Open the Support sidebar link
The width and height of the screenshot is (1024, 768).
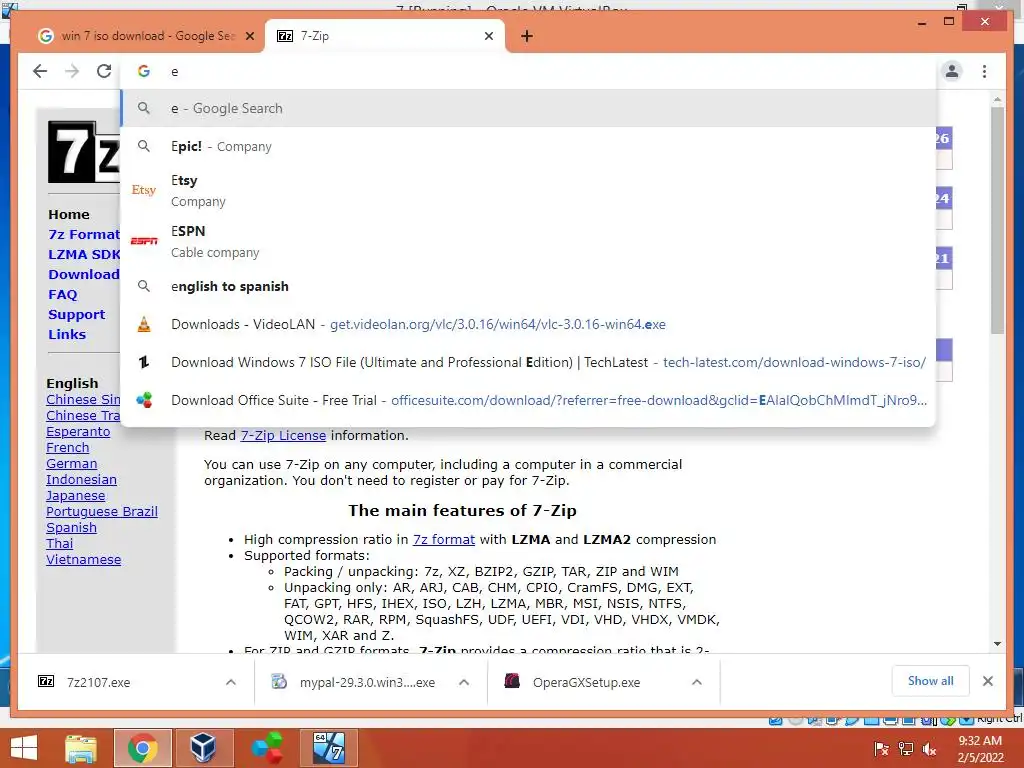(x=76, y=315)
